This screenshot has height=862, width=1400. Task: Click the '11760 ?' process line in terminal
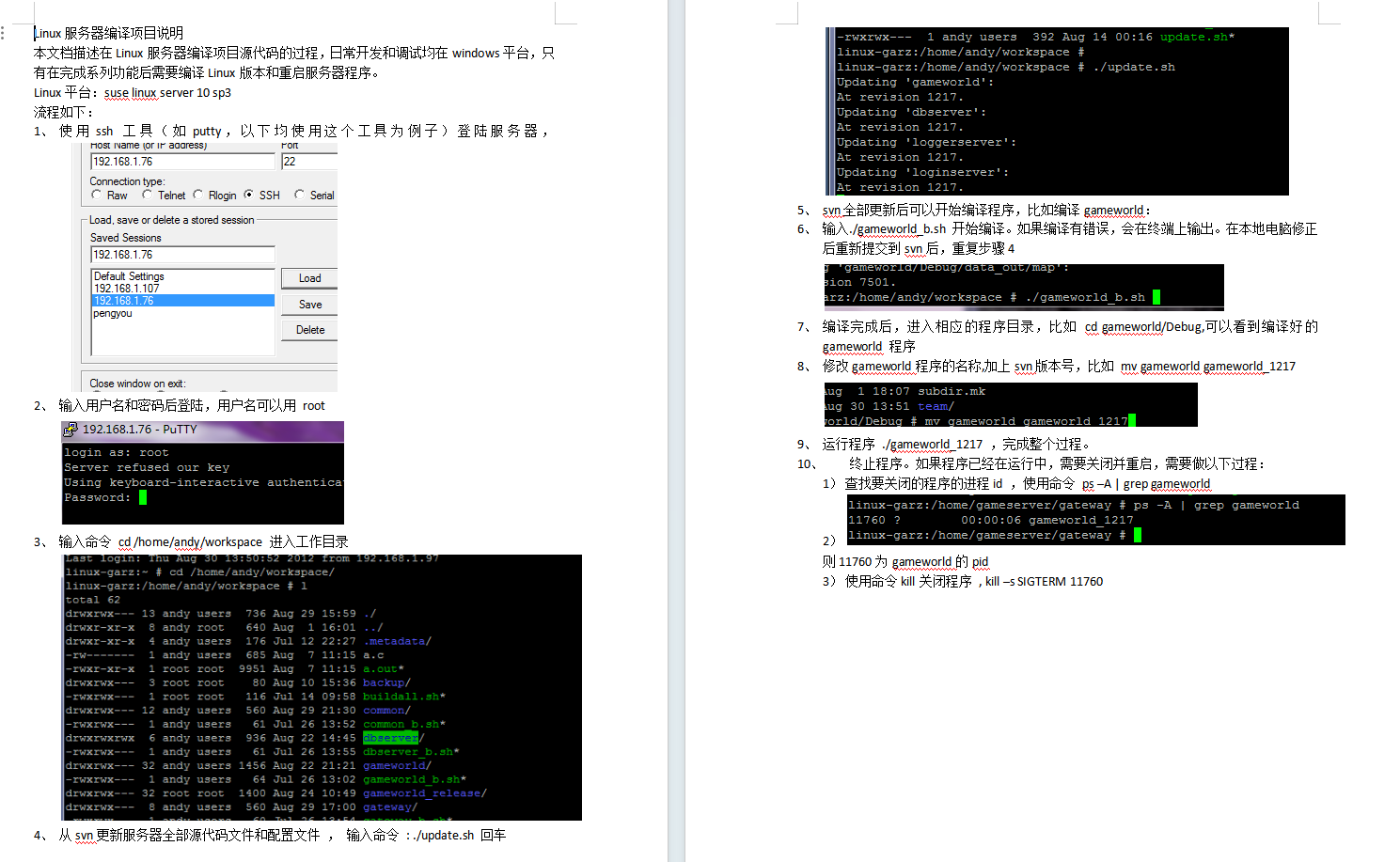click(x=990, y=520)
